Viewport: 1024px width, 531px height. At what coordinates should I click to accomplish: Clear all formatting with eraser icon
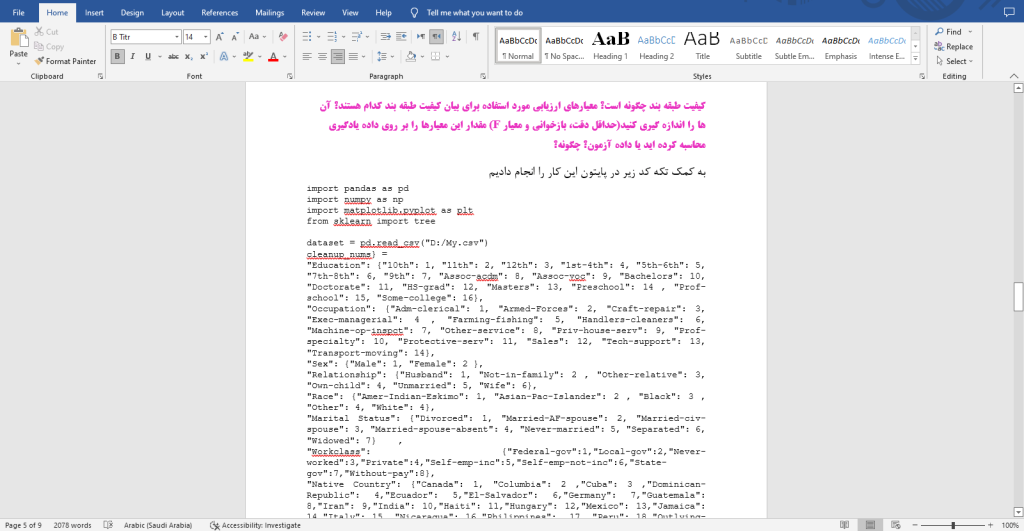[283, 37]
